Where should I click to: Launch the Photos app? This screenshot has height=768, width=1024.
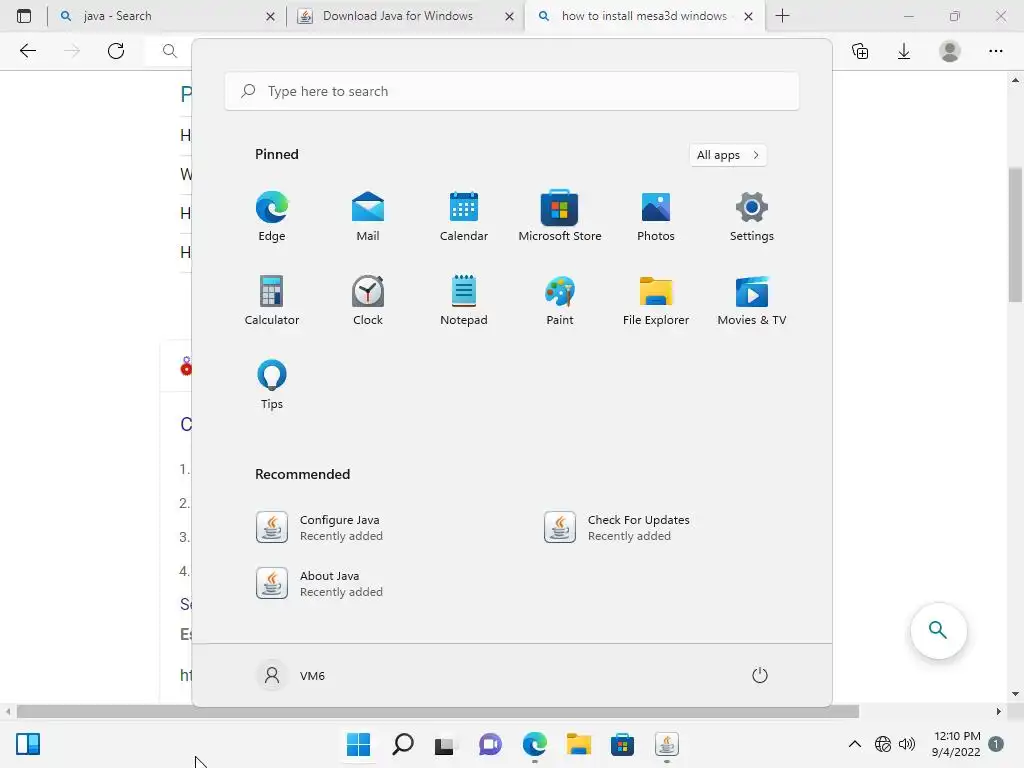pyautogui.click(x=656, y=216)
